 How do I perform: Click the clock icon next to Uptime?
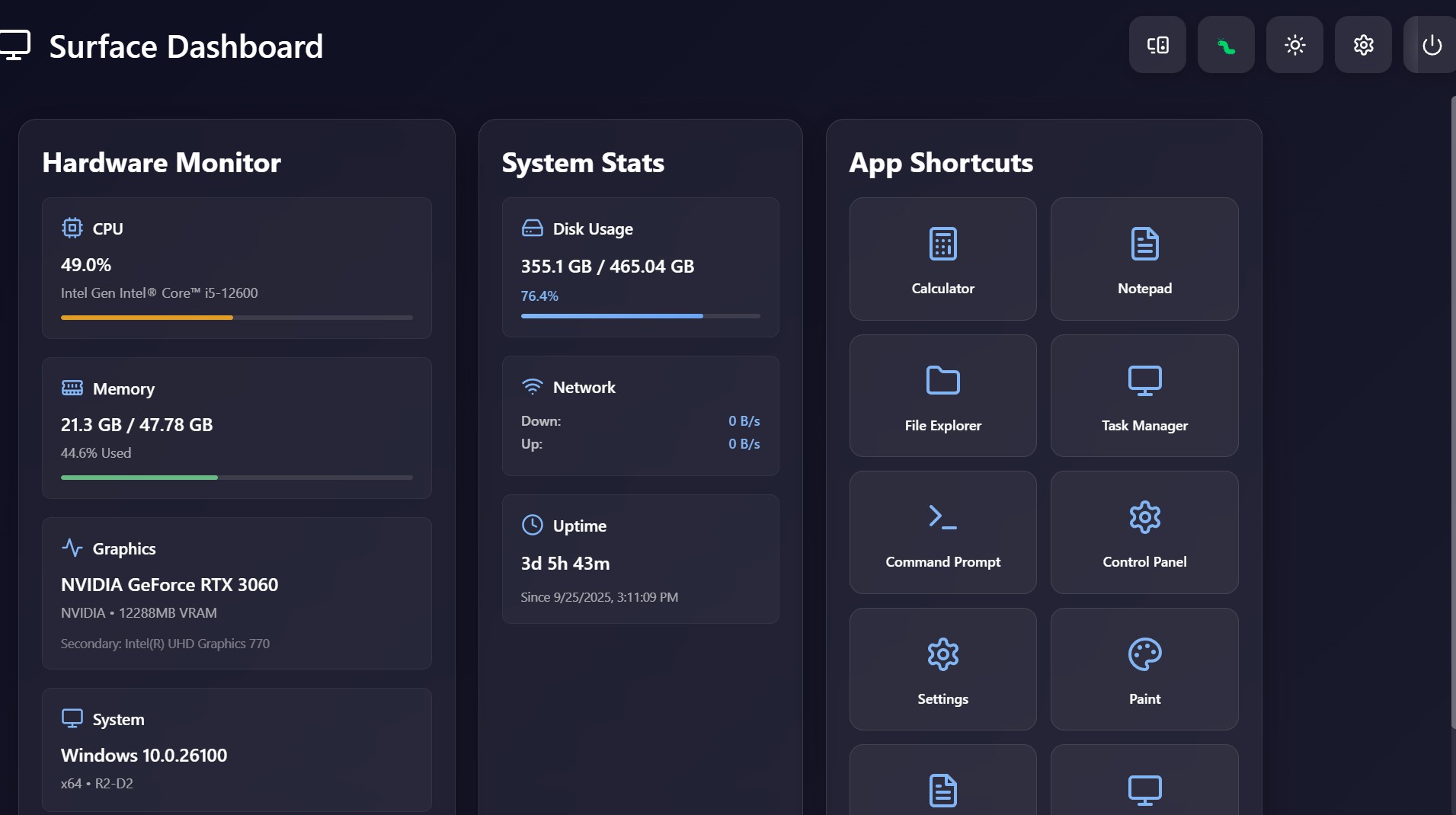point(533,525)
